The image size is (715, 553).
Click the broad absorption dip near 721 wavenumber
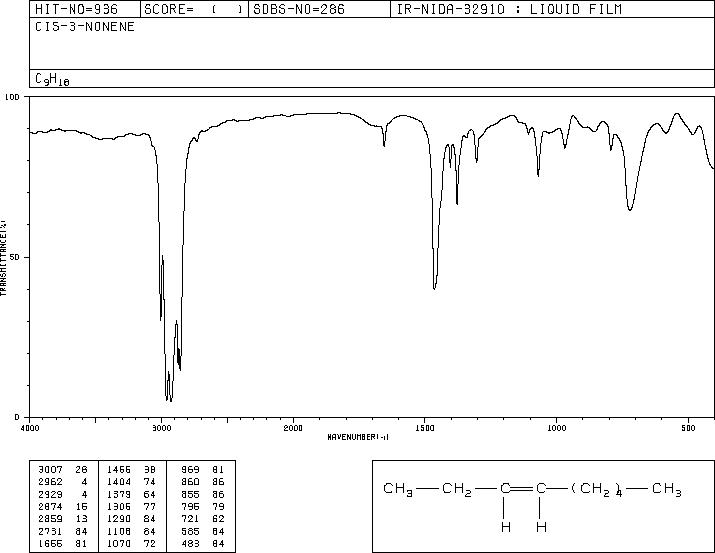(630, 209)
